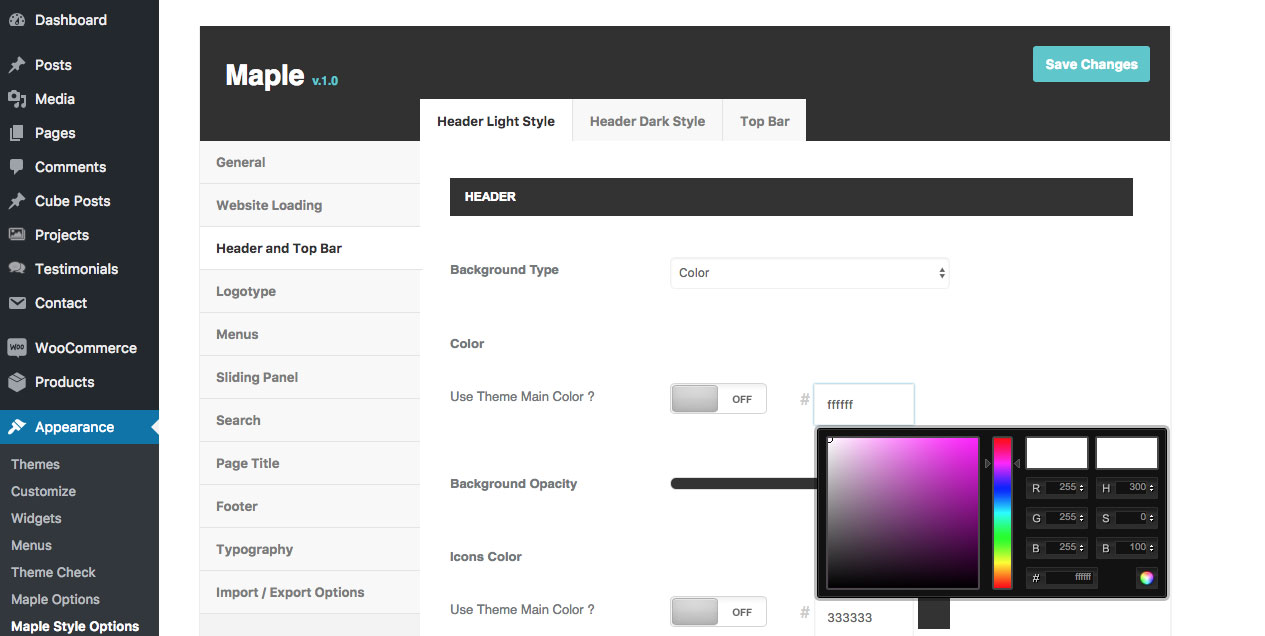The height and width of the screenshot is (636, 1265).
Task: Click the Save Changes button
Action: (x=1091, y=64)
